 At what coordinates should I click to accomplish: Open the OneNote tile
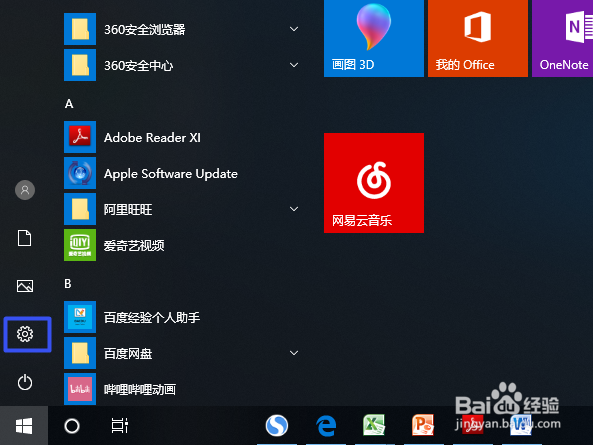562,38
